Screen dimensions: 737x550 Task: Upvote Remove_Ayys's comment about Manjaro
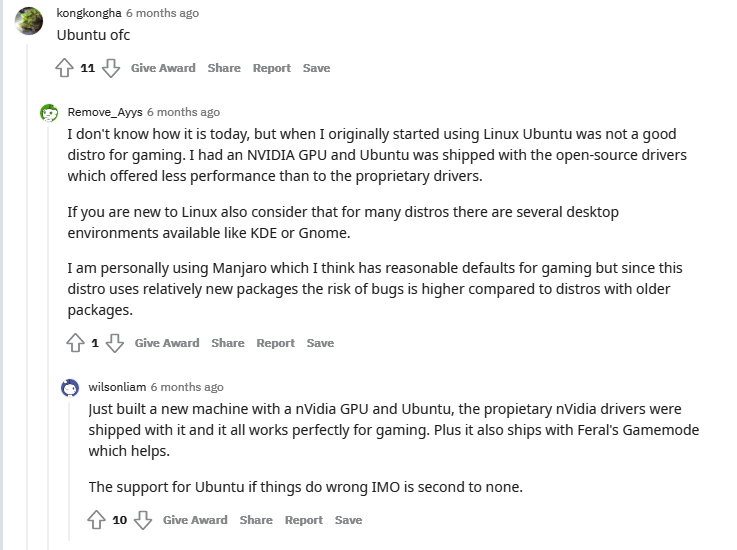[x=75, y=344]
